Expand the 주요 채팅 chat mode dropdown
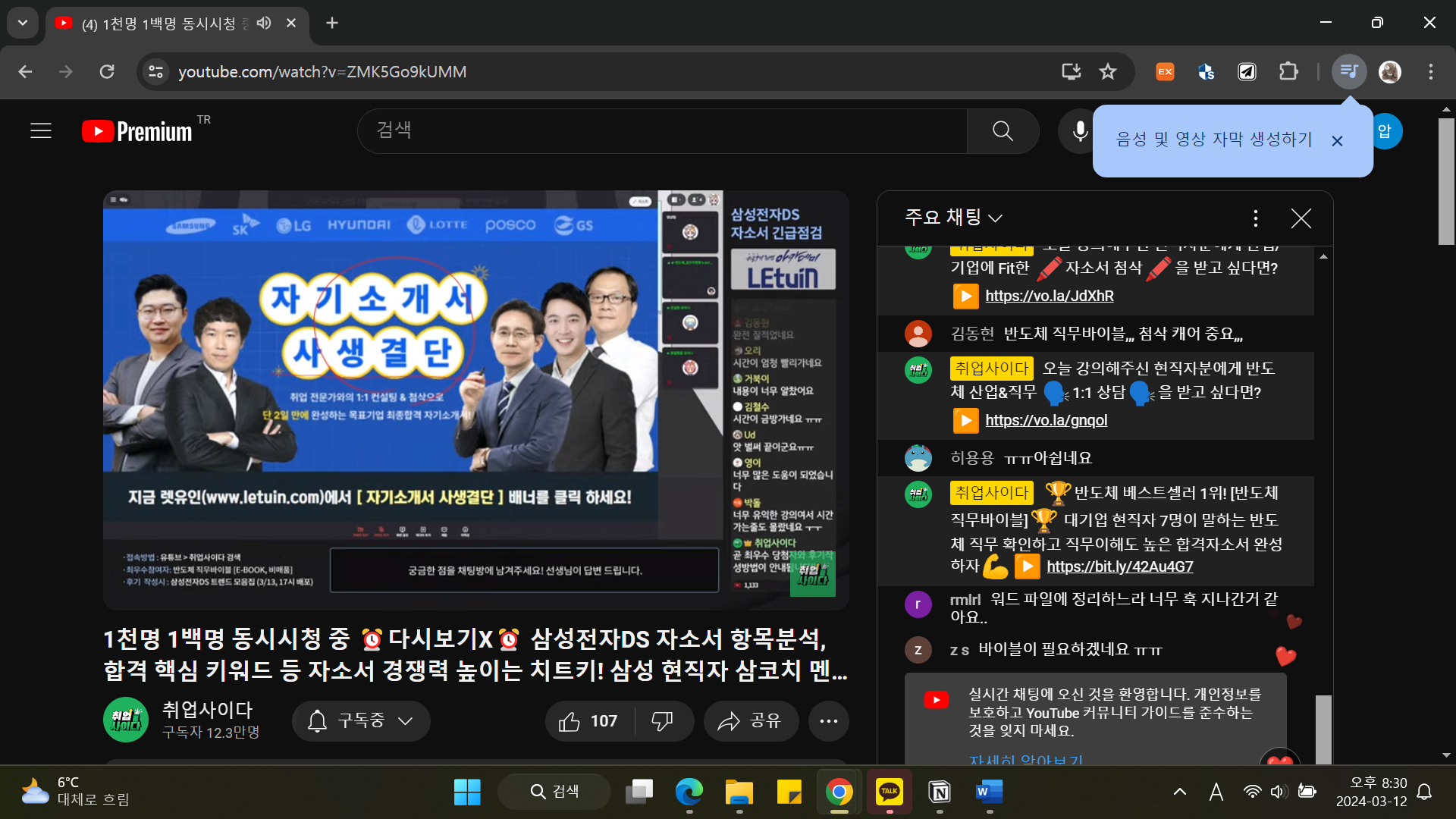Image resolution: width=1456 pixels, height=819 pixels. [953, 218]
